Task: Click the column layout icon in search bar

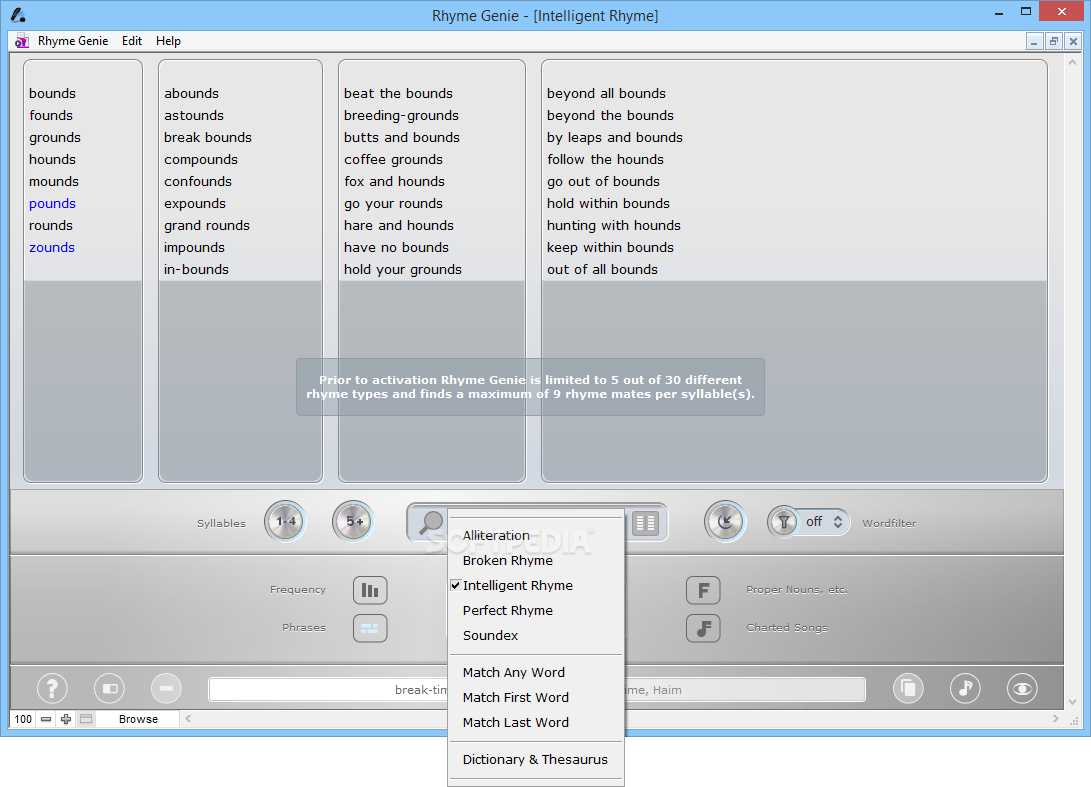Action: (x=645, y=523)
